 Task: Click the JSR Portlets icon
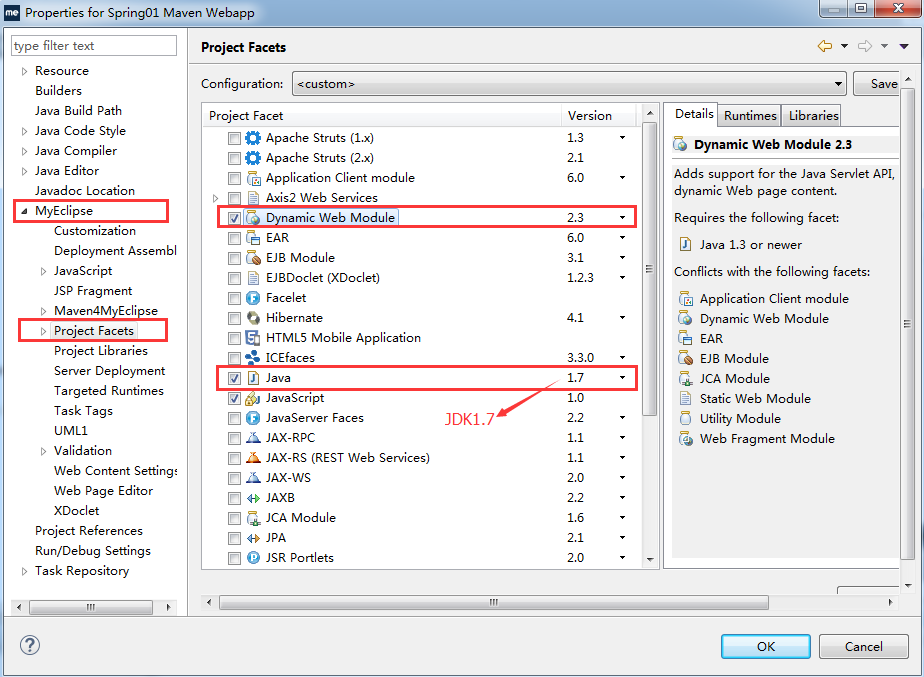click(253, 558)
